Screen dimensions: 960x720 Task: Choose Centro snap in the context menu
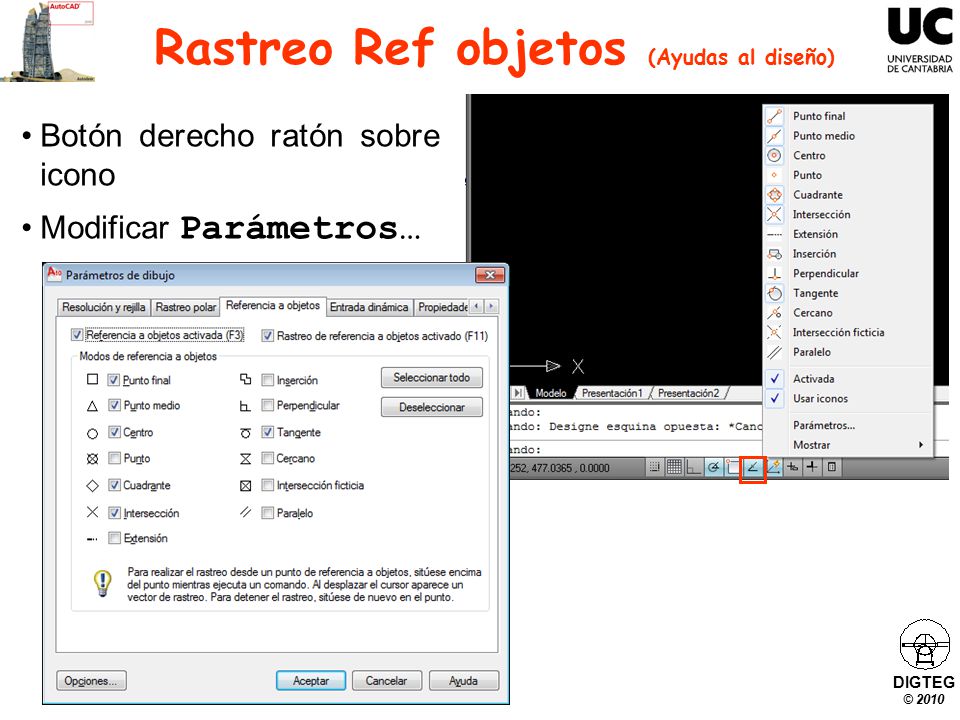pos(848,155)
